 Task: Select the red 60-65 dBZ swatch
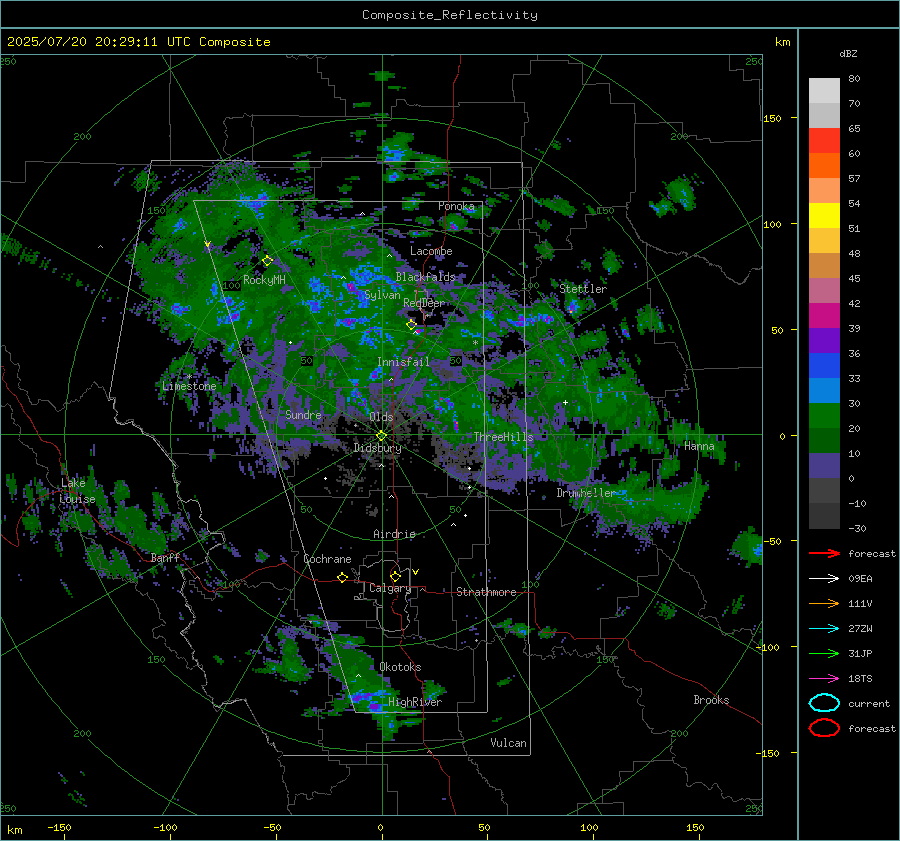coord(824,141)
